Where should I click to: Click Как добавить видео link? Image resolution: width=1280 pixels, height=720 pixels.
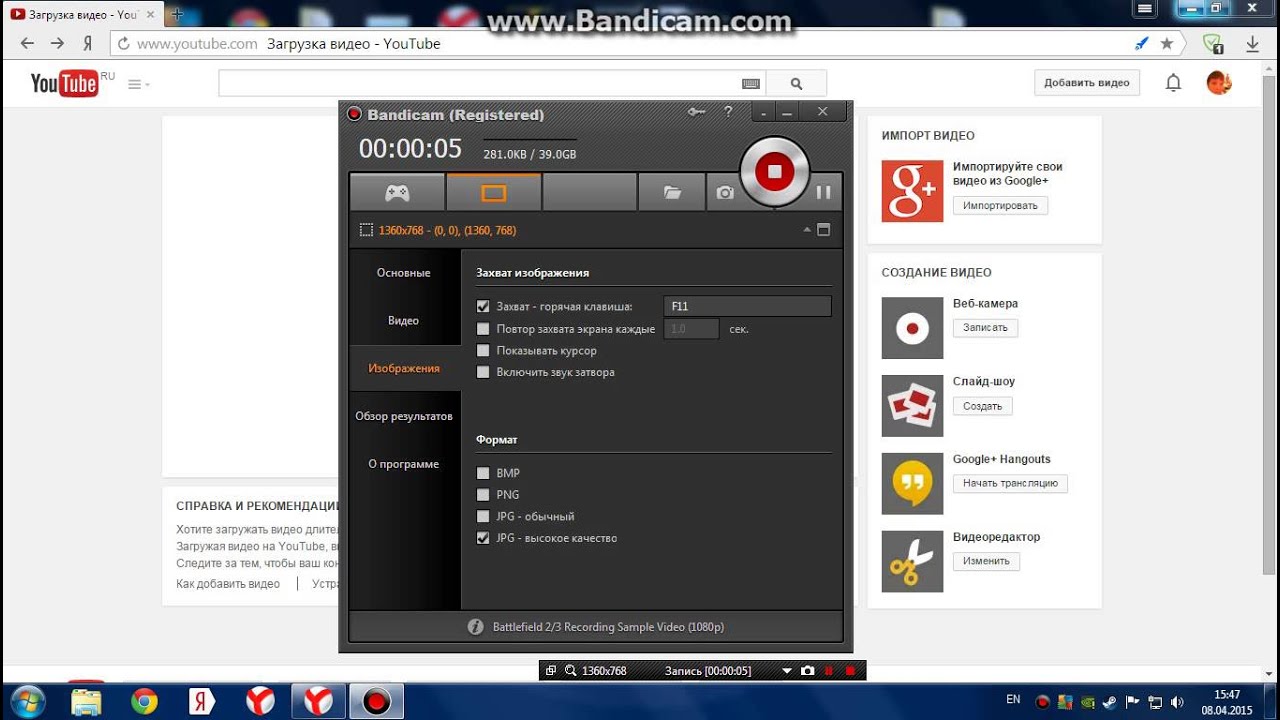[228, 584]
